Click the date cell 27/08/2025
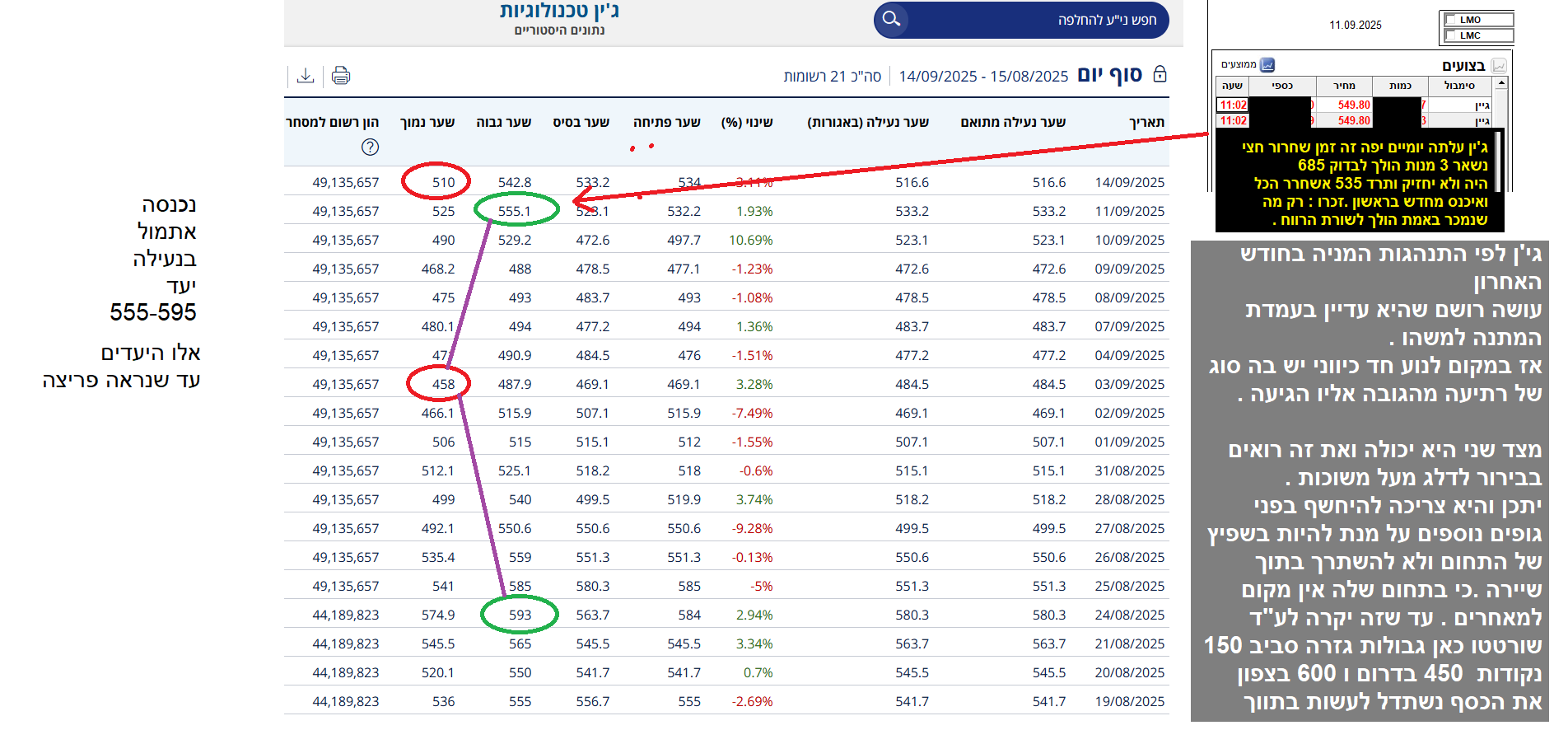This screenshot has width=1568, height=744. 1130,528
